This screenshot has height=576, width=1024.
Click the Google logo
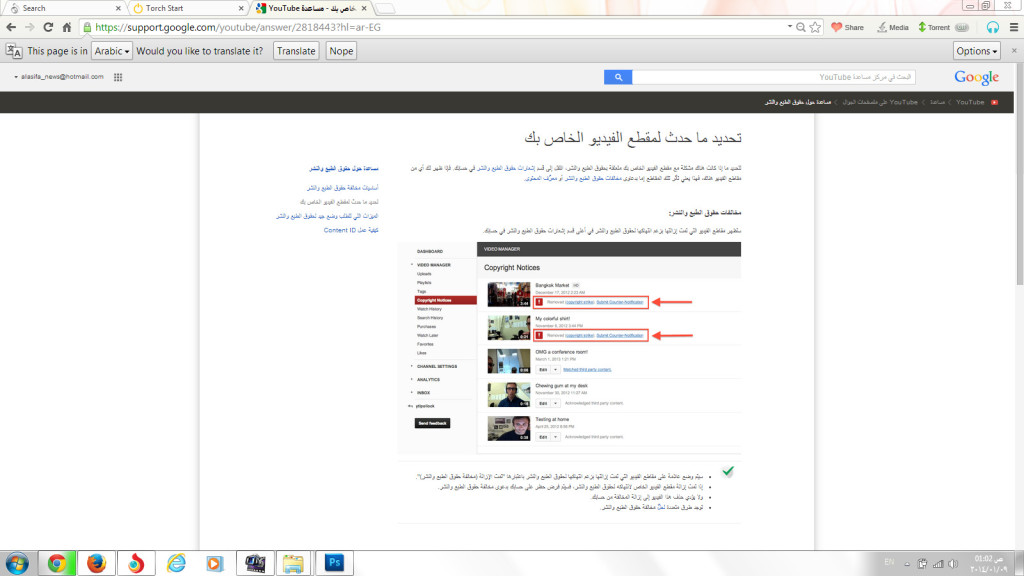976,77
